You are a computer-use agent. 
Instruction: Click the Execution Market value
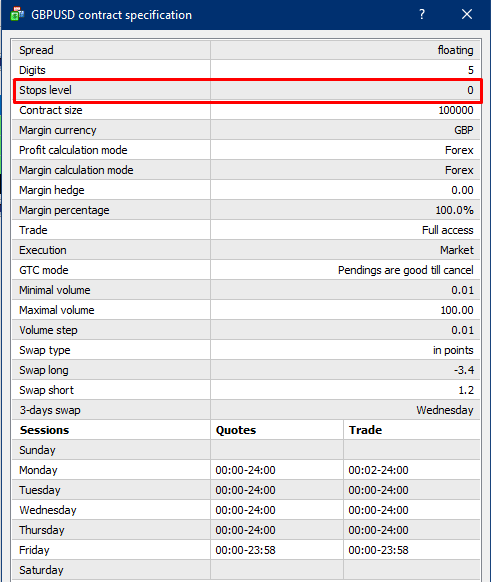pyautogui.click(x=457, y=250)
